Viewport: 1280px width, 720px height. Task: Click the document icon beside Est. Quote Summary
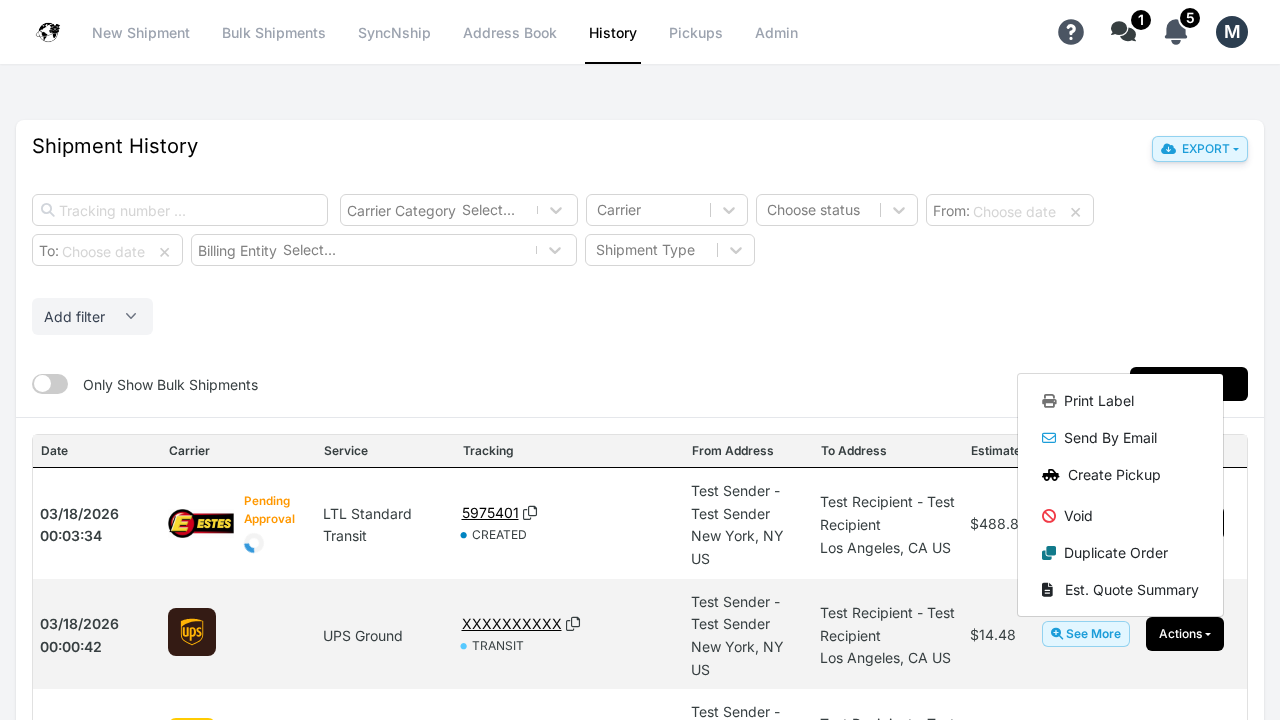(1046, 589)
